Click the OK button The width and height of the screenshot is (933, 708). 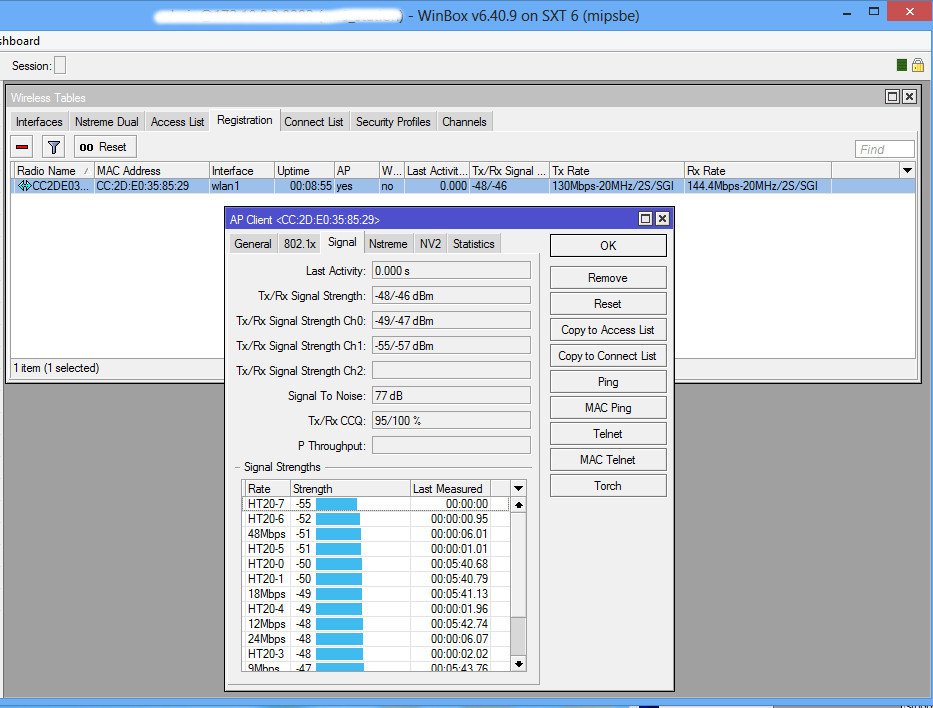(608, 246)
